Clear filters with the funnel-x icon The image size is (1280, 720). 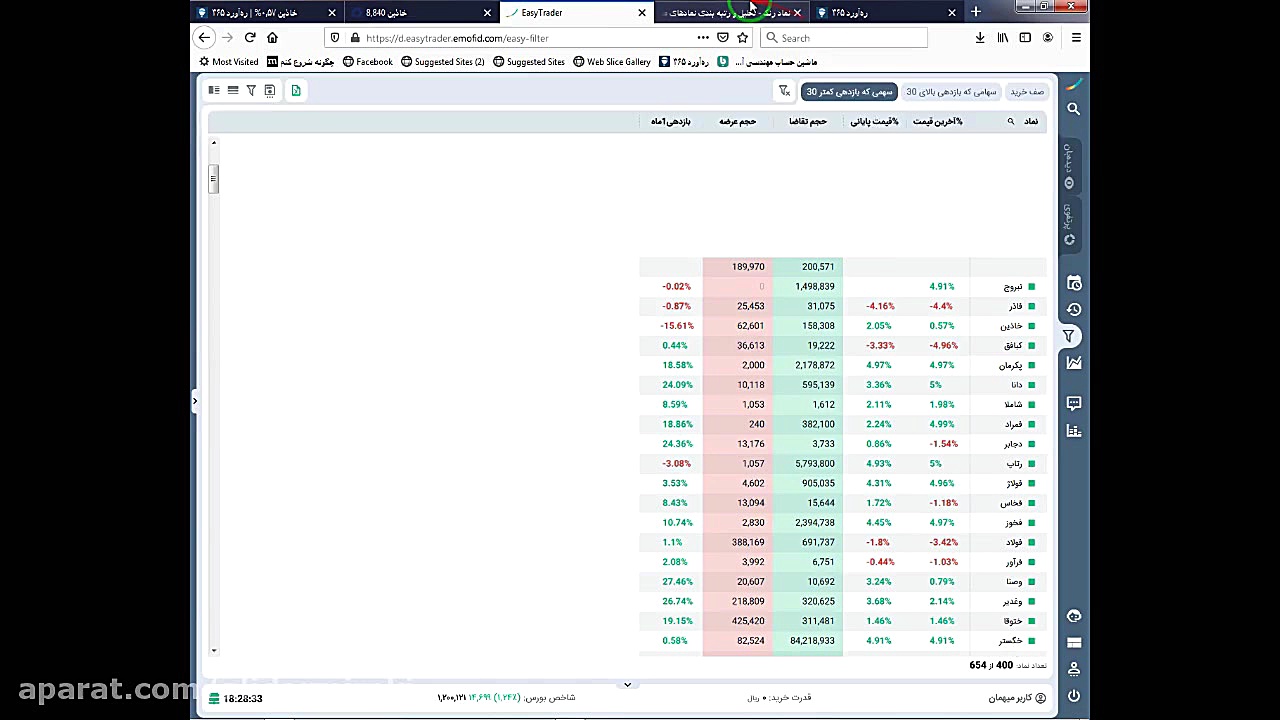[x=785, y=92]
